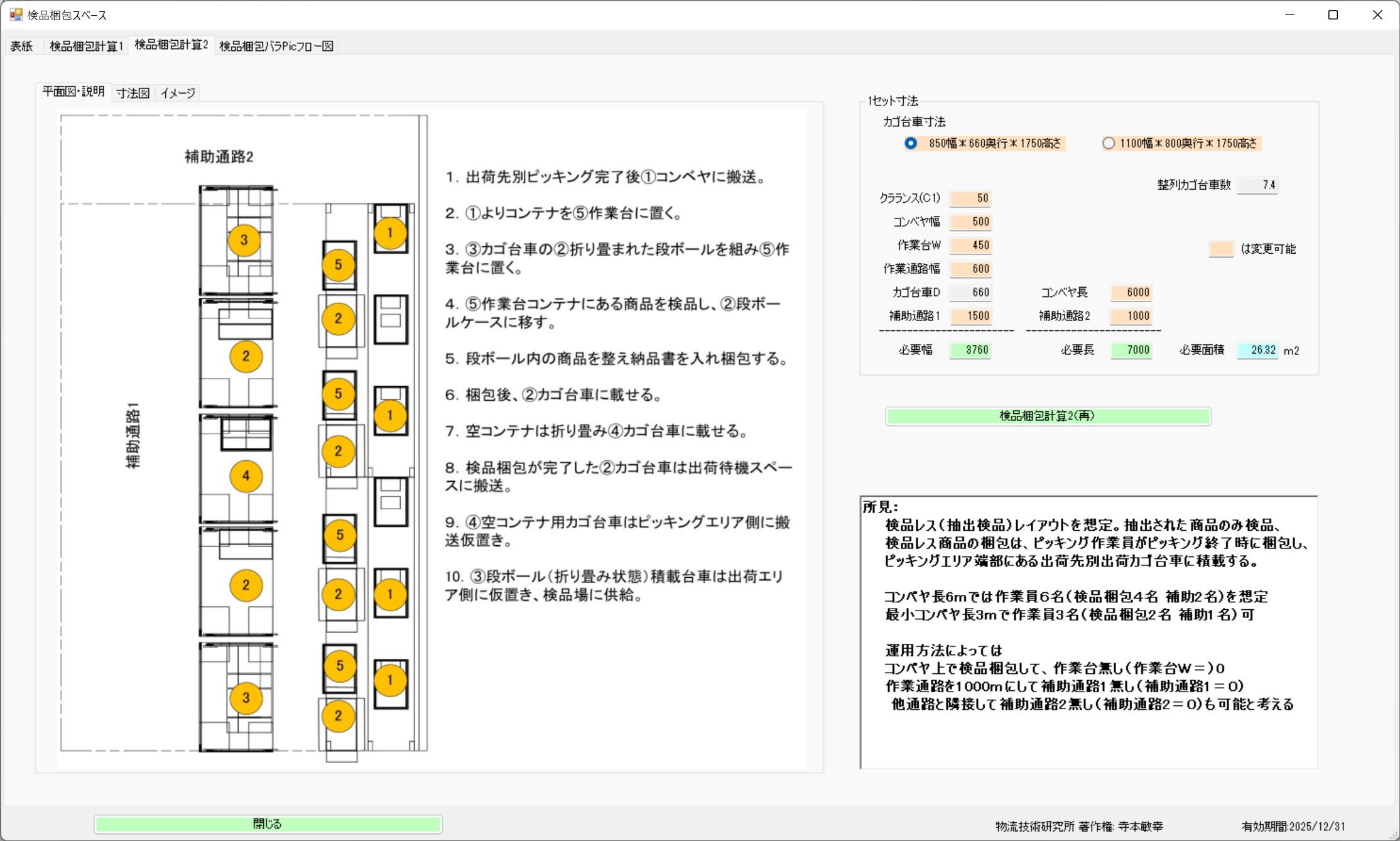Click the 閉じる button
Image resolution: width=1400 pixels, height=841 pixels.
click(x=268, y=824)
